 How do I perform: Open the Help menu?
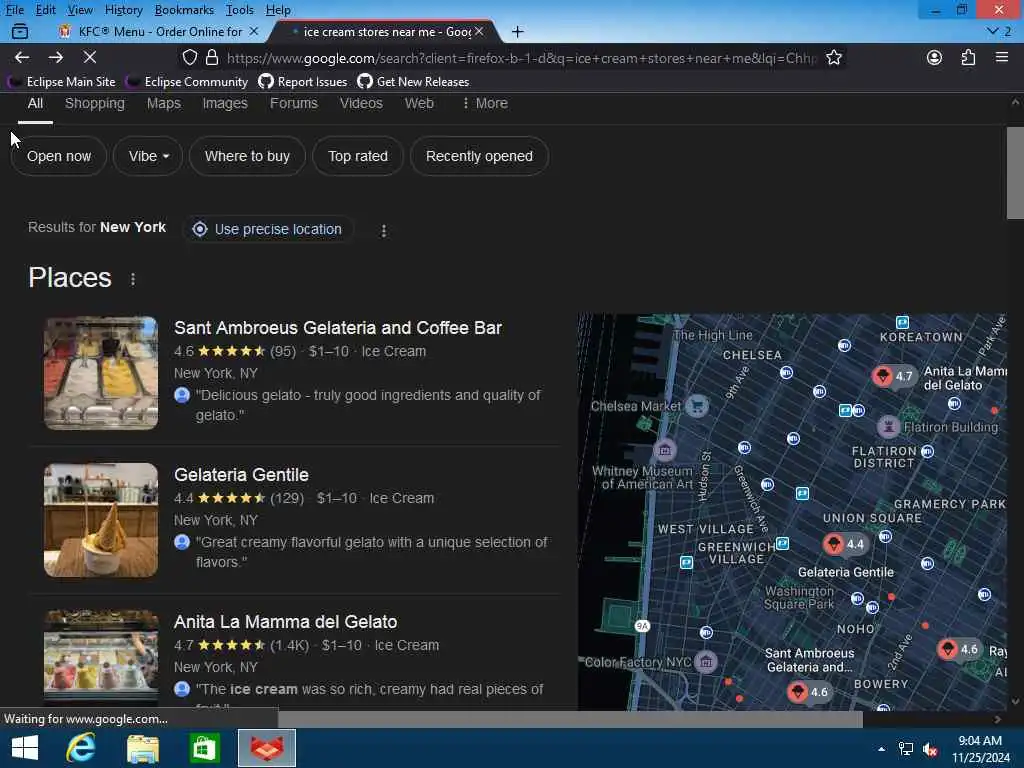278,10
